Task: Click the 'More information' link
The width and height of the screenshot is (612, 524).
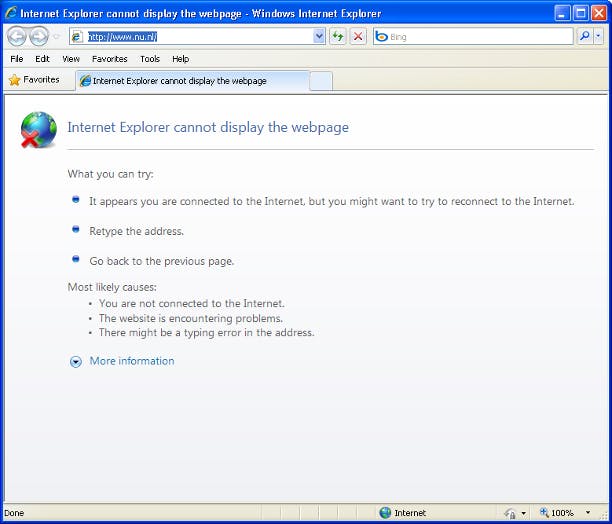Action: (x=132, y=361)
